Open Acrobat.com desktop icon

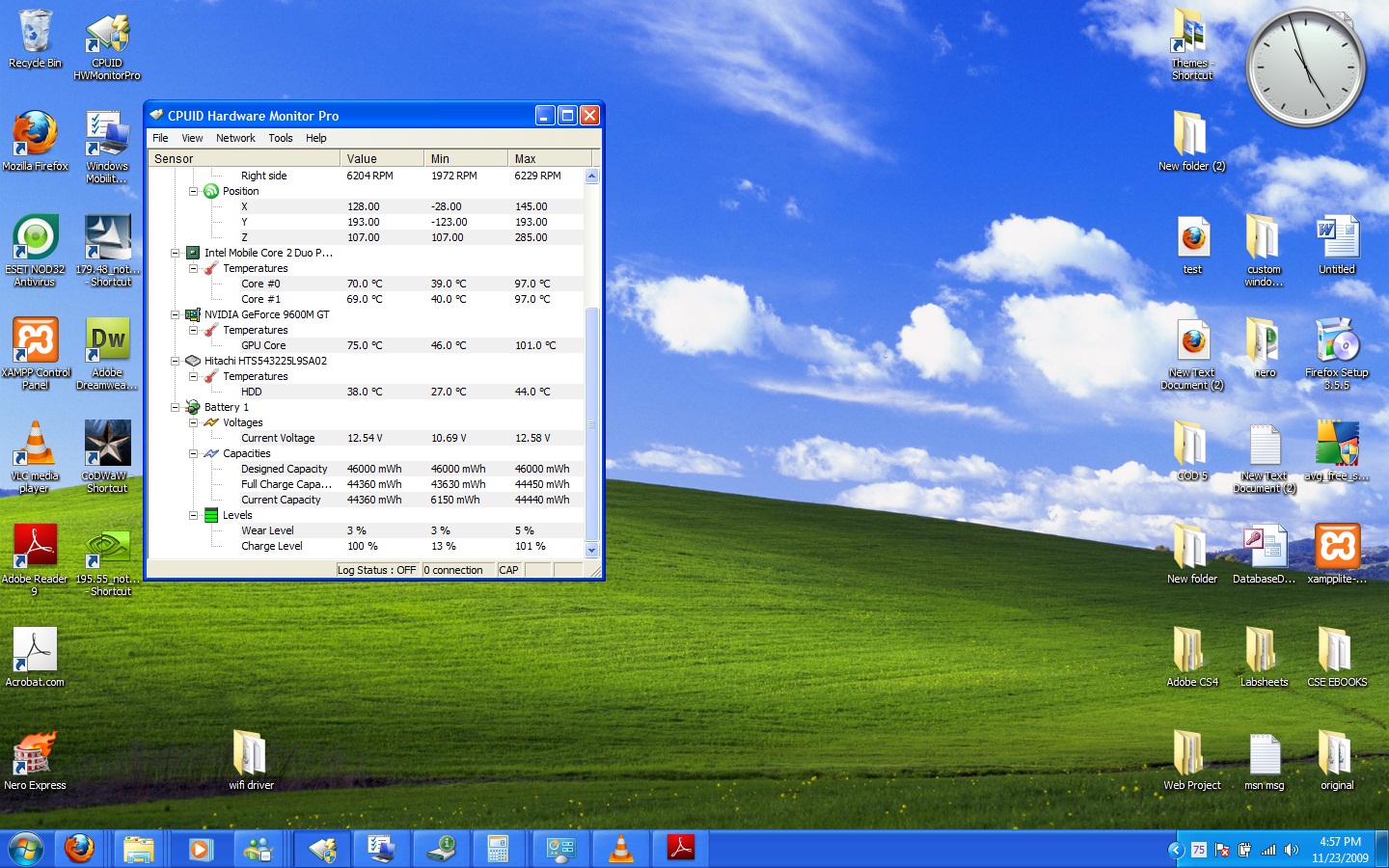click(35, 657)
